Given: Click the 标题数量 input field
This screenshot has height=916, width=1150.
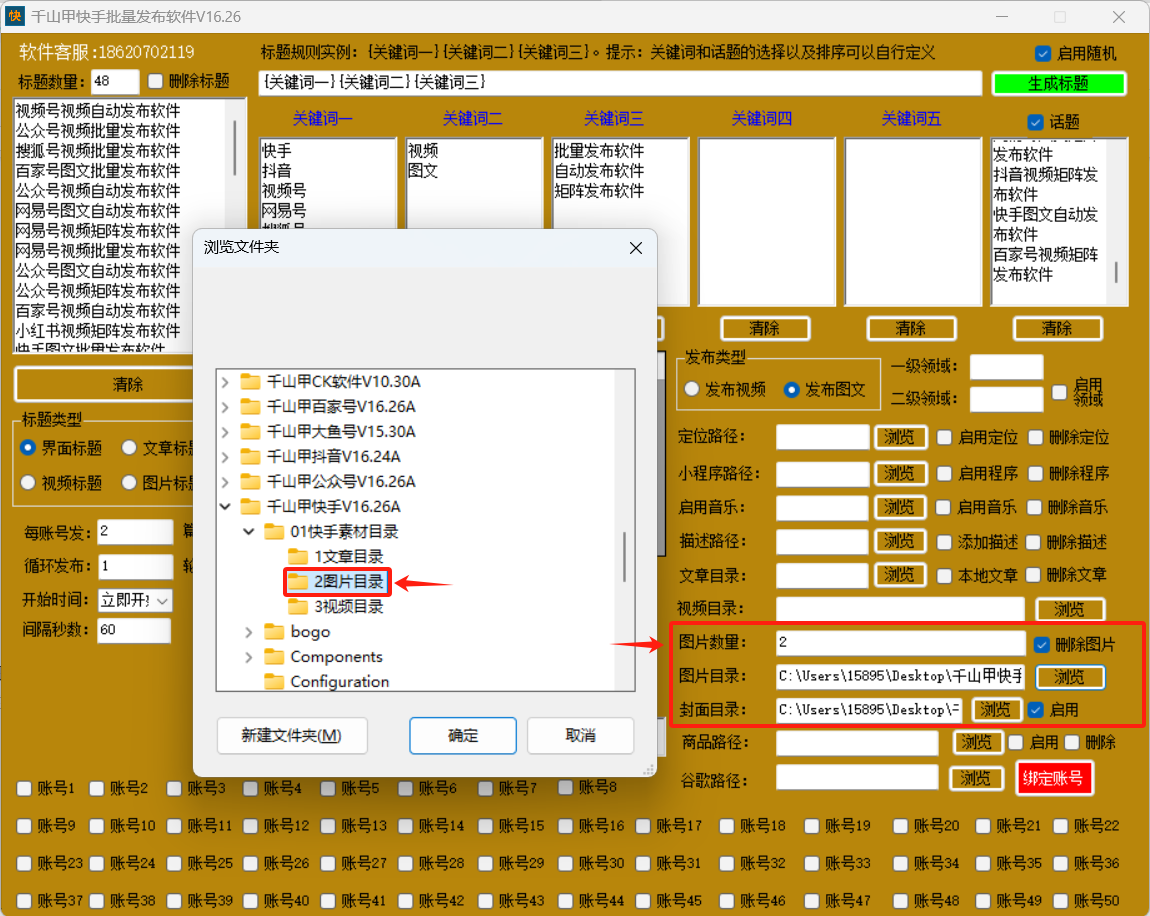Looking at the screenshot, I should (x=114, y=81).
